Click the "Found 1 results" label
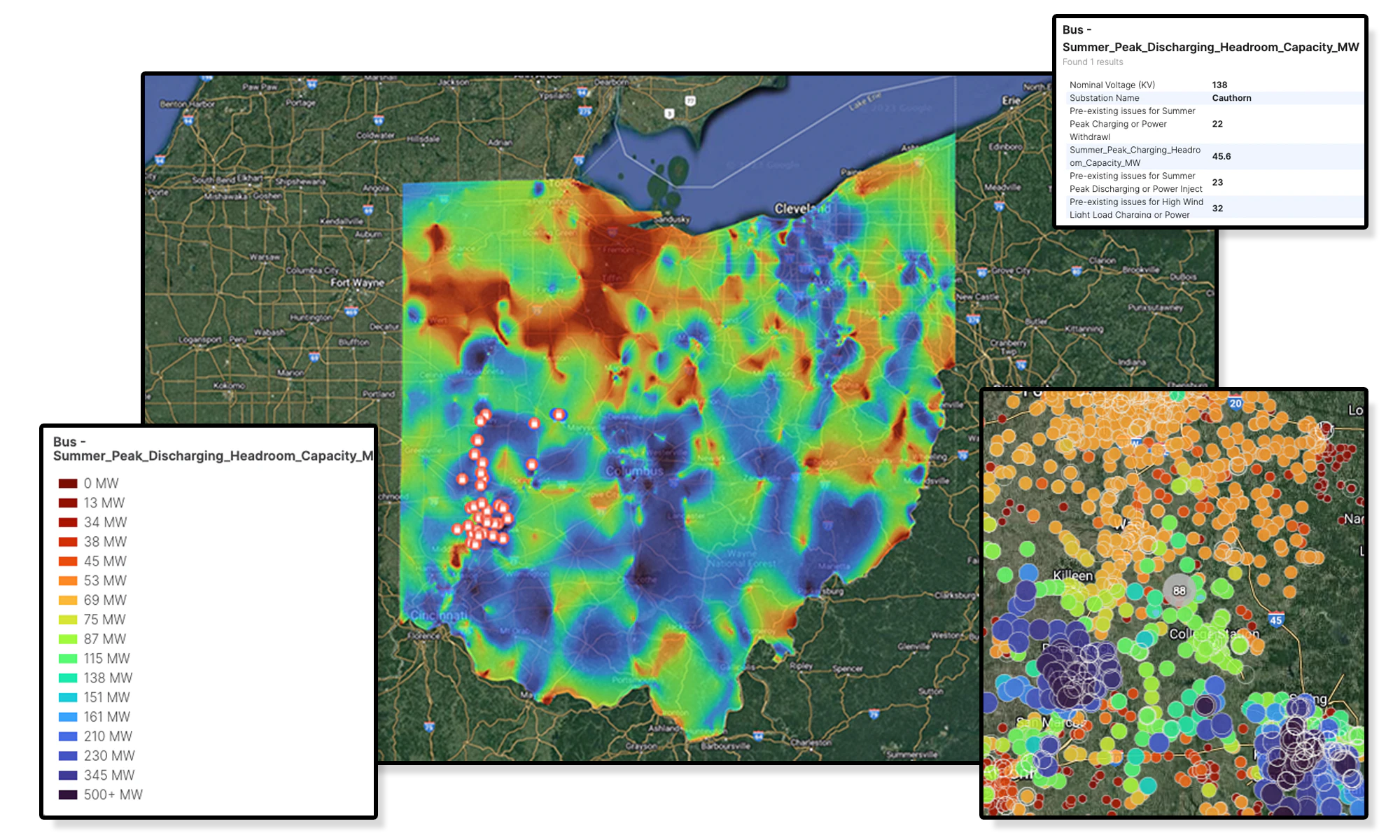 [1095, 62]
